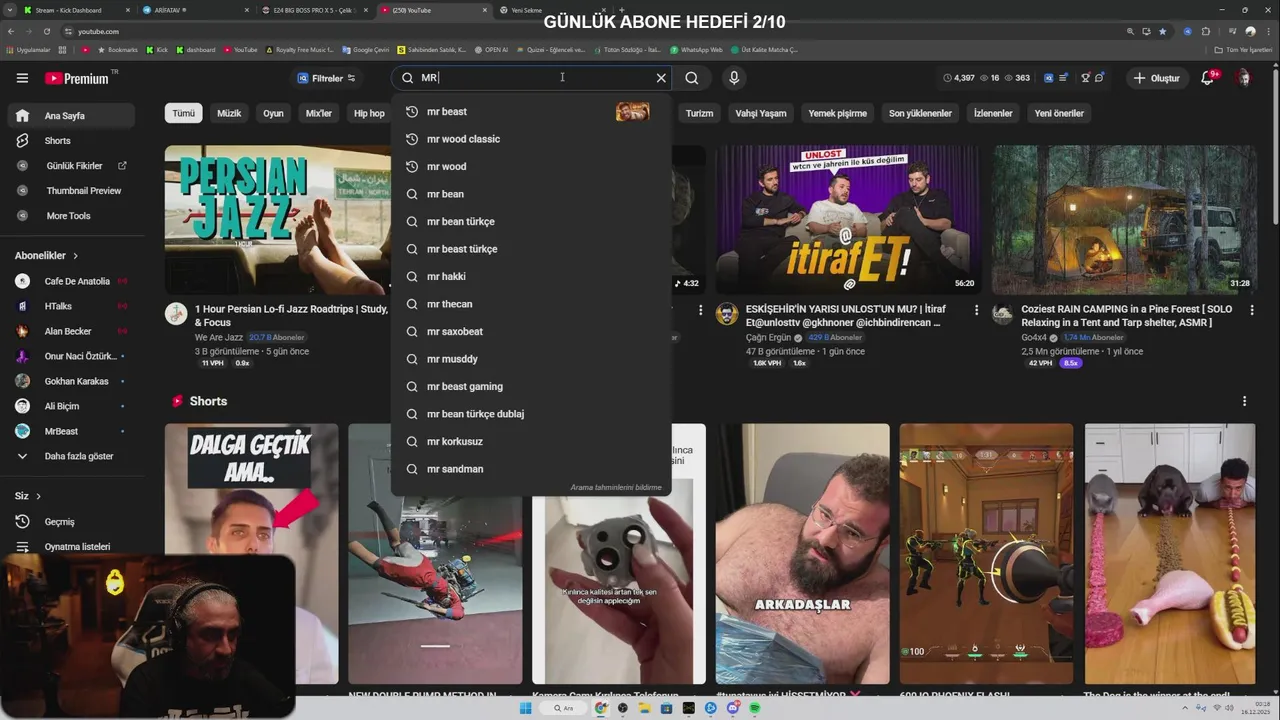Viewport: 1280px width, 720px height.
Task: Clear the search box with X
Action: (661, 78)
